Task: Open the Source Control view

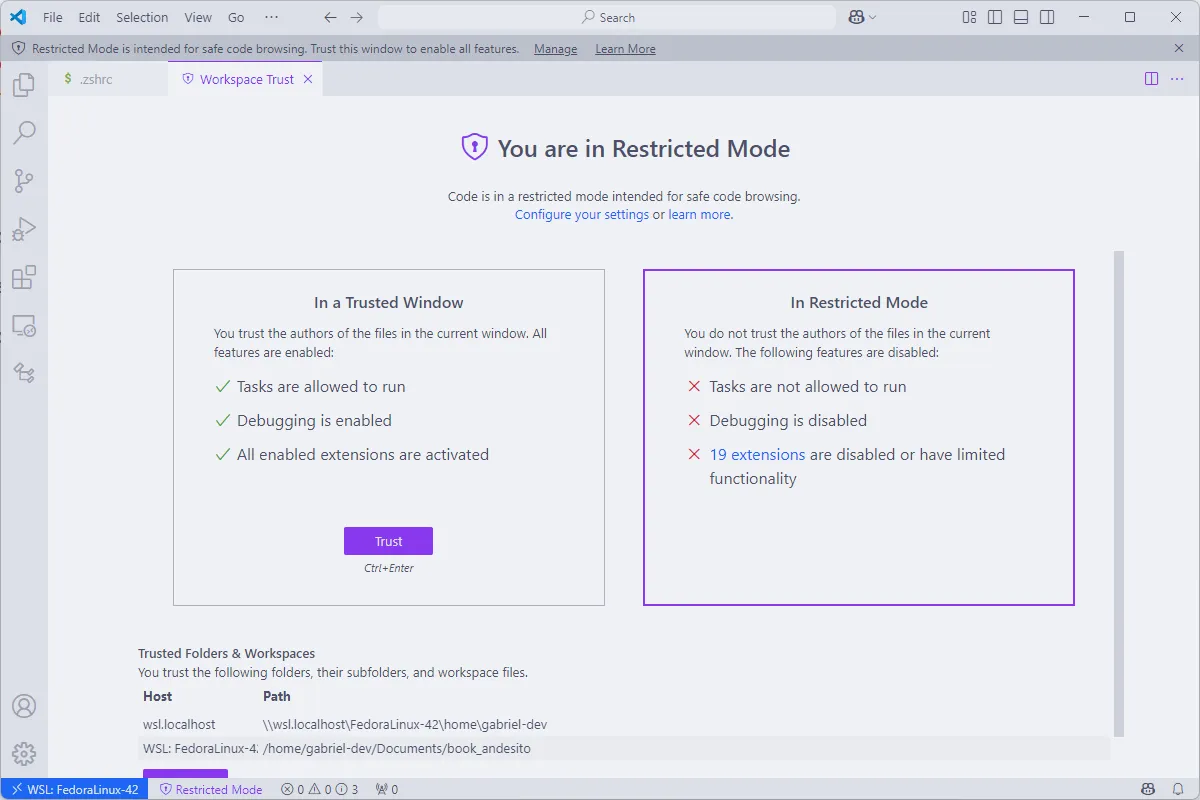Action: [24, 181]
